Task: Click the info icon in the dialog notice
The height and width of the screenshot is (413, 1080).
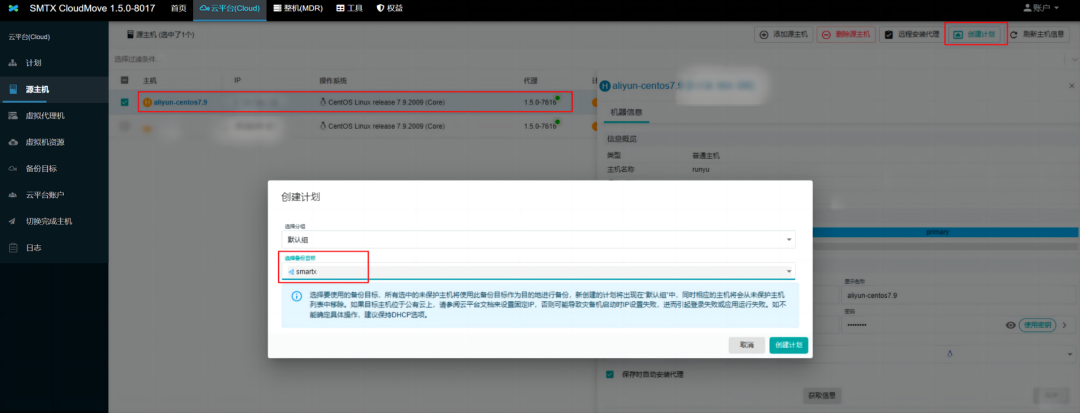Action: (x=297, y=297)
